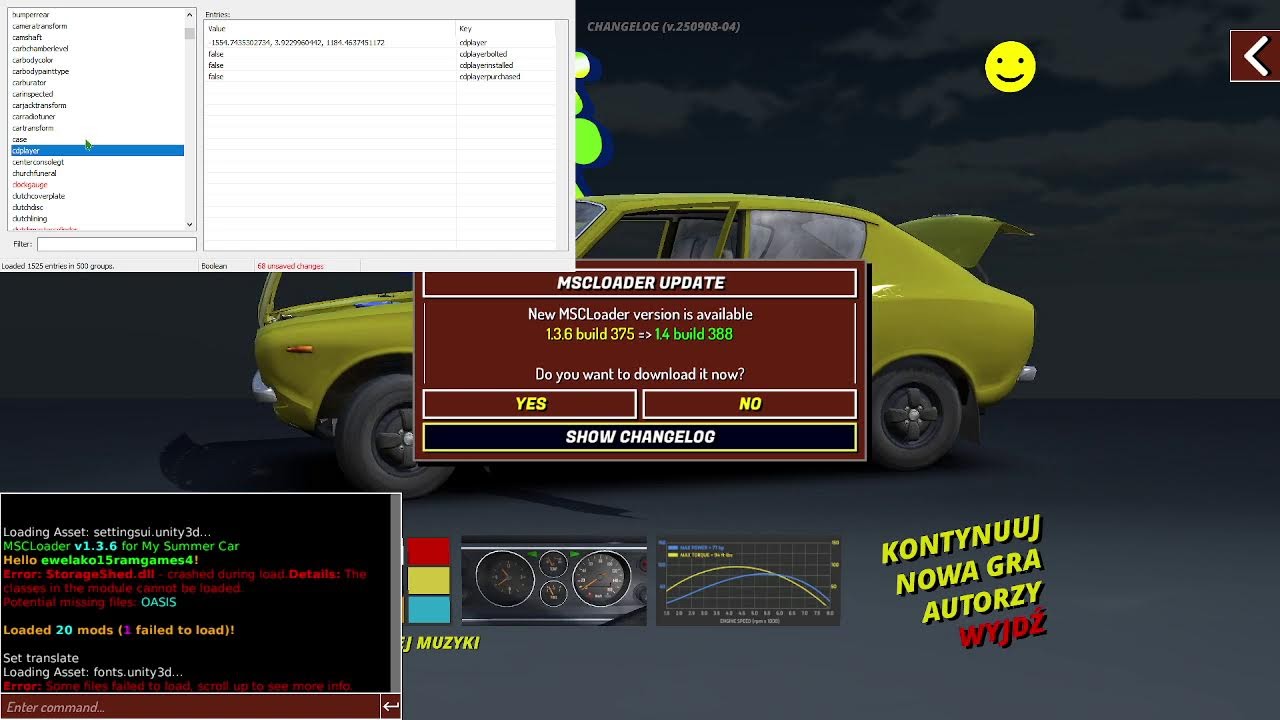Pick the yellow color swatch
This screenshot has width=1280, height=720.
(x=429, y=580)
